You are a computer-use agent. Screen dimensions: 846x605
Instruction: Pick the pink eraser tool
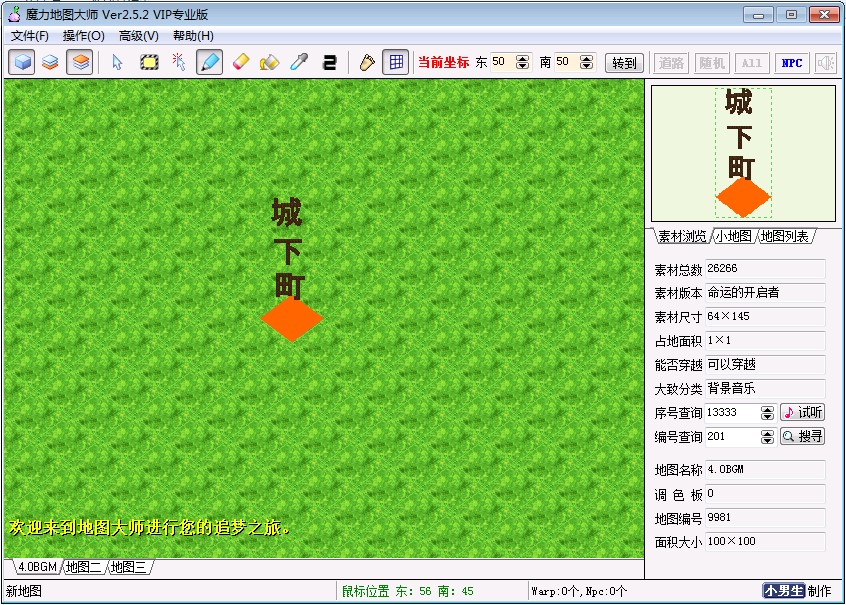[239, 62]
